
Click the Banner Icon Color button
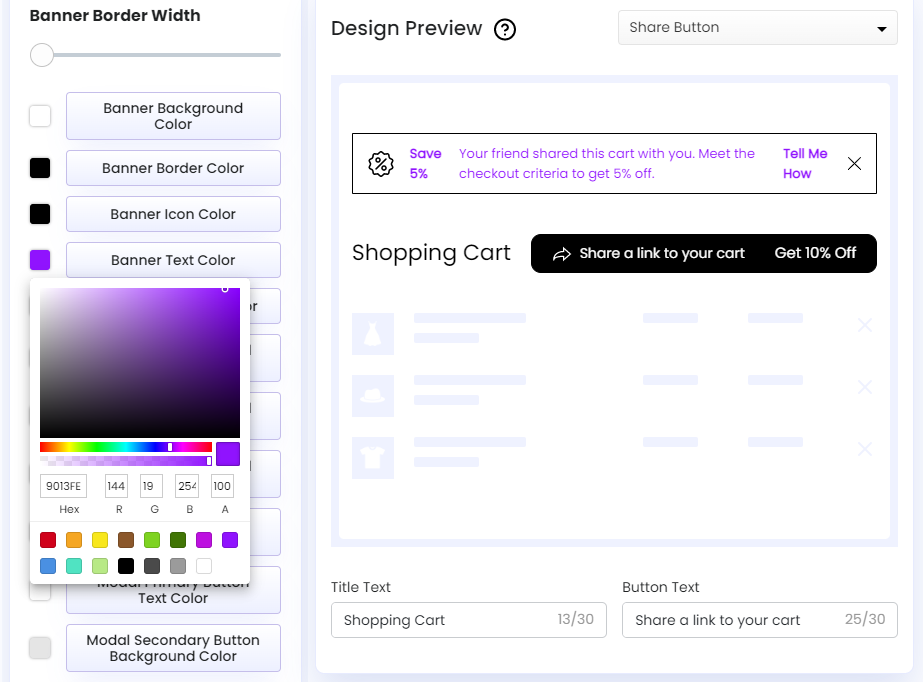pos(172,213)
